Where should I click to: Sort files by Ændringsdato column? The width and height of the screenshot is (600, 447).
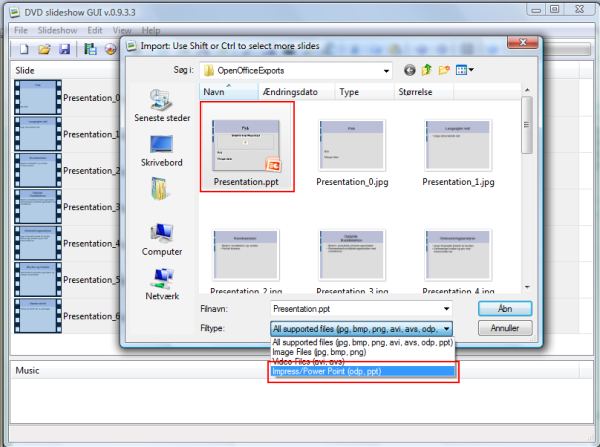click(x=297, y=92)
